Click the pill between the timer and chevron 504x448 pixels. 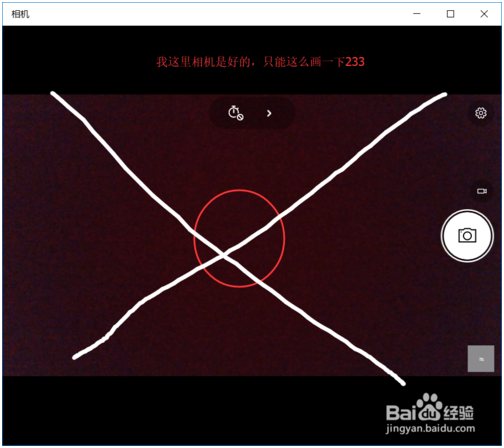click(x=252, y=113)
